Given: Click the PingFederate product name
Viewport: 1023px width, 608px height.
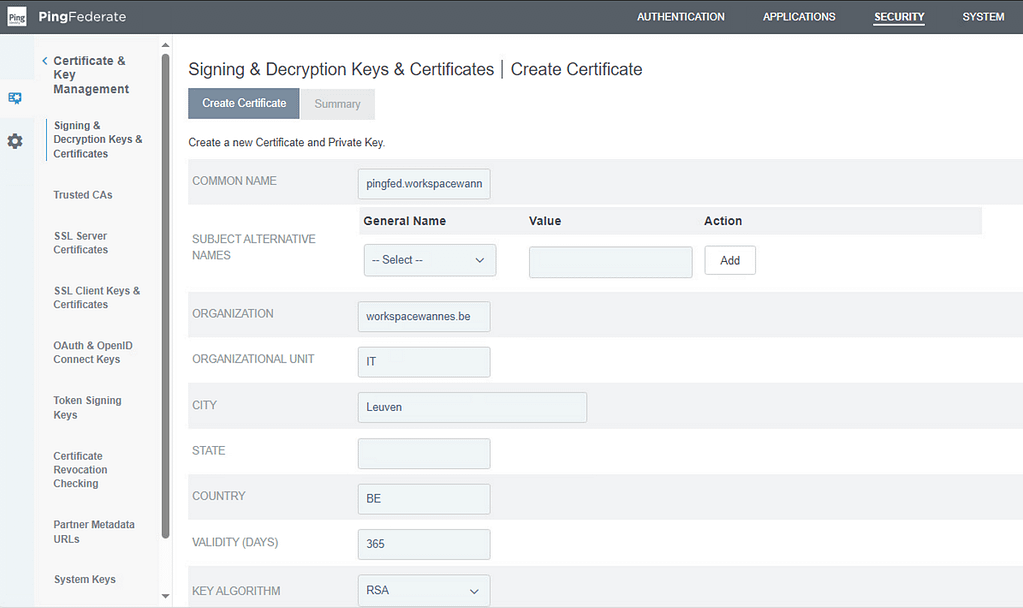Looking at the screenshot, I should pos(82,17).
